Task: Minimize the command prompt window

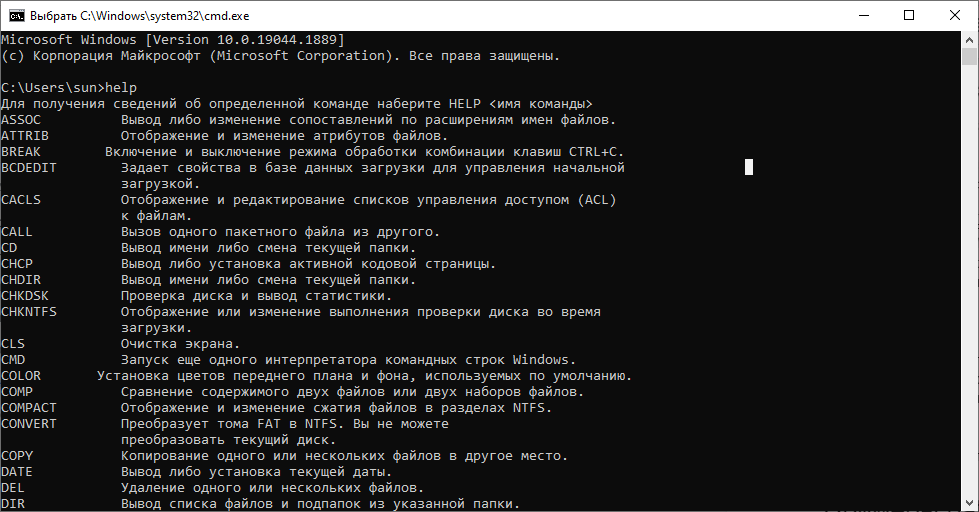Action: coord(863,15)
